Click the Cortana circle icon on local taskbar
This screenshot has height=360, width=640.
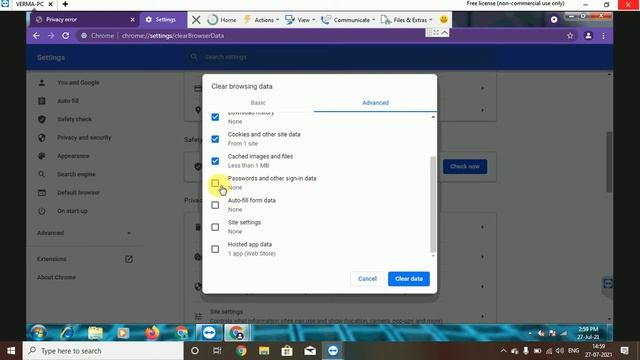pos(195,351)
